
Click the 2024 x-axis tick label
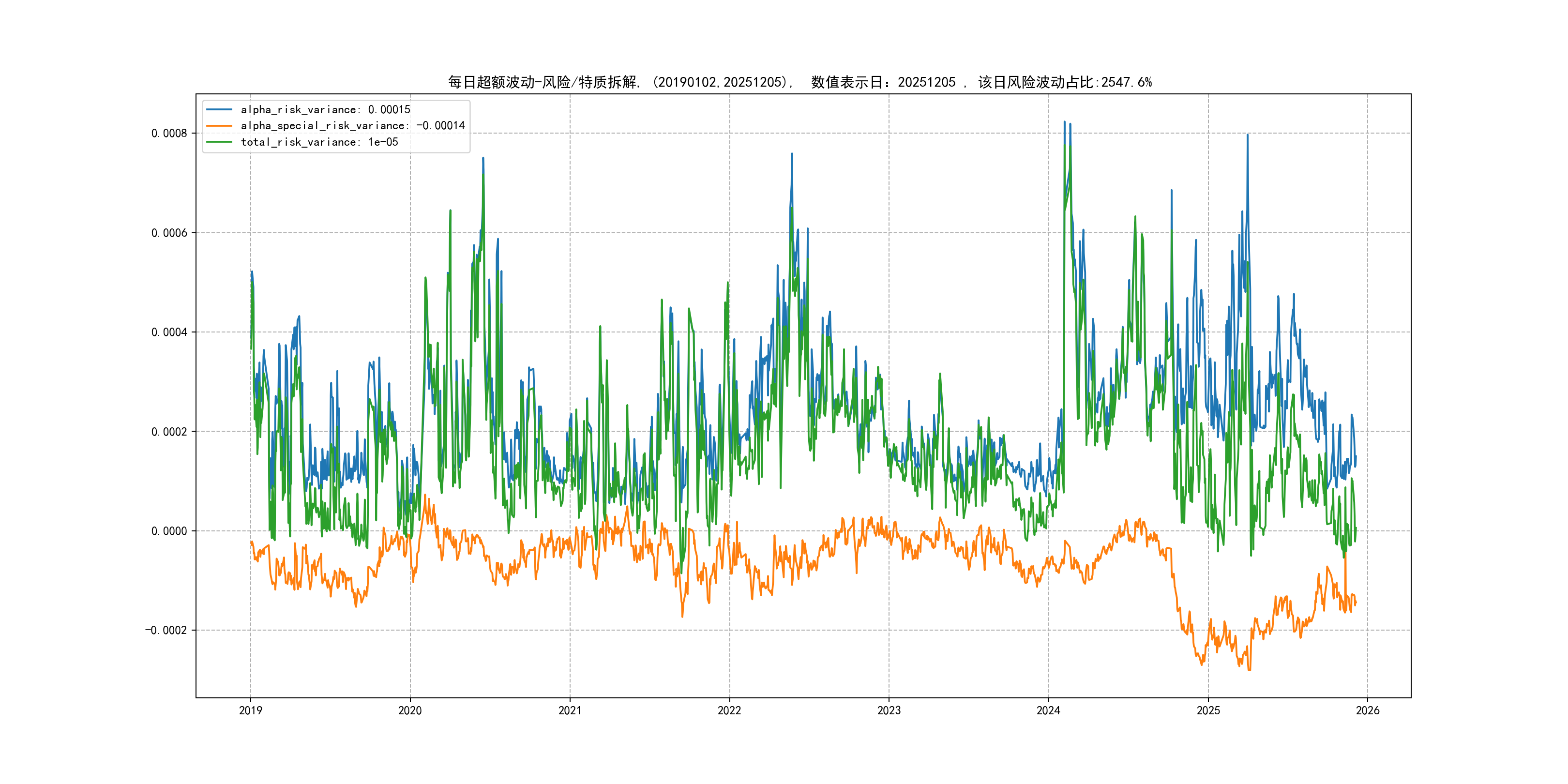pos(1048,710)
